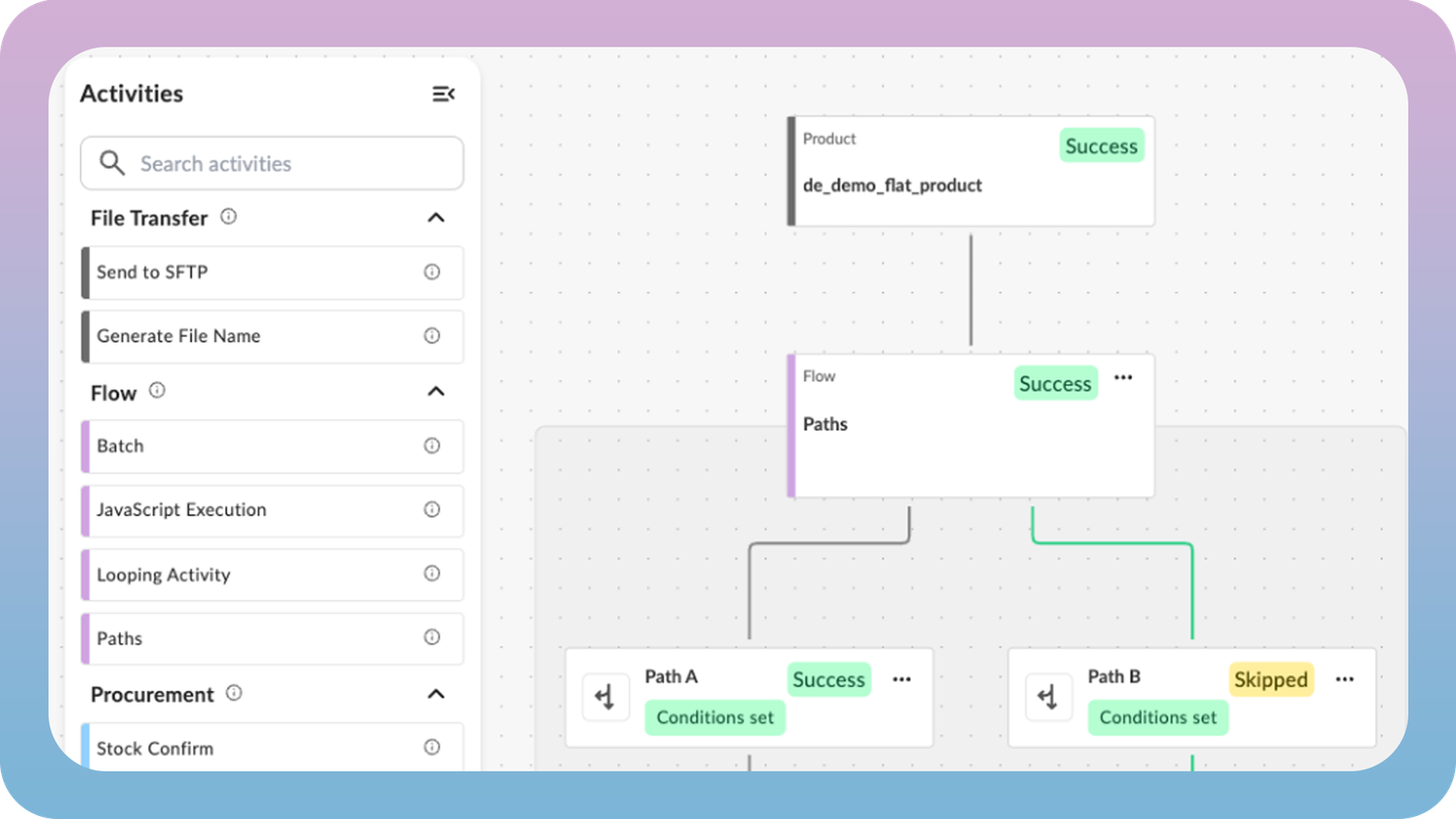Click the Path A title text
The image size is (1456, 819).
(x=672, y=676)
